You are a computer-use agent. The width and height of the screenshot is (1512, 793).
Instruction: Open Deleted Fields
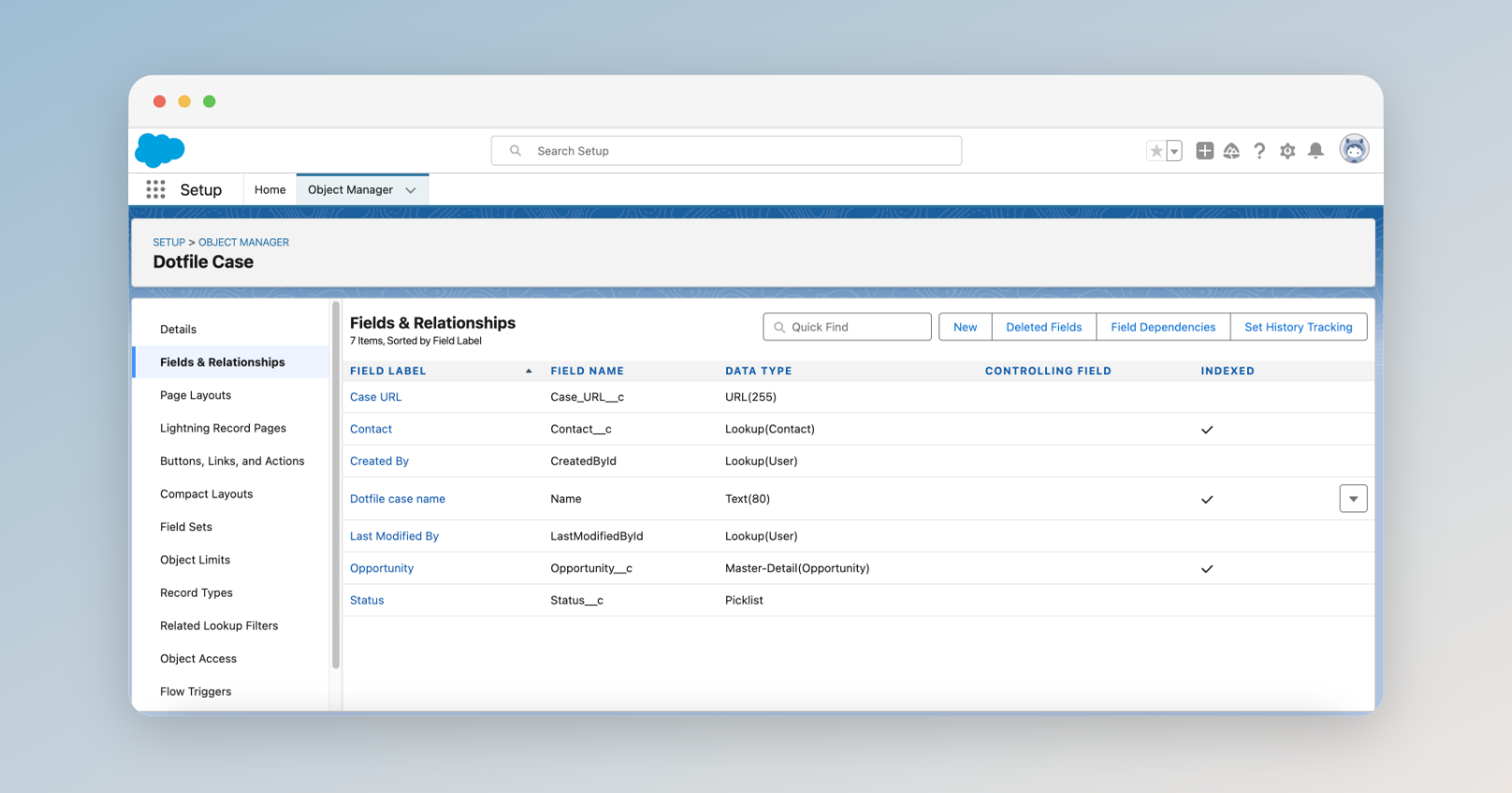point(1044,327)
